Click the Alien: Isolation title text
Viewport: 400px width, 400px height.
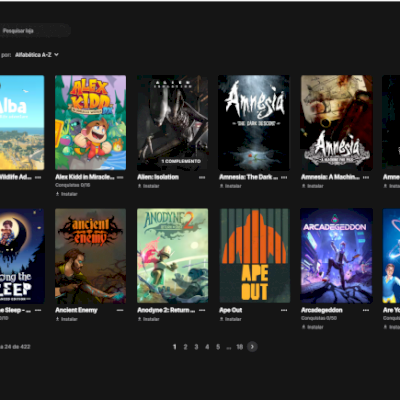click(x=158, y=177)
